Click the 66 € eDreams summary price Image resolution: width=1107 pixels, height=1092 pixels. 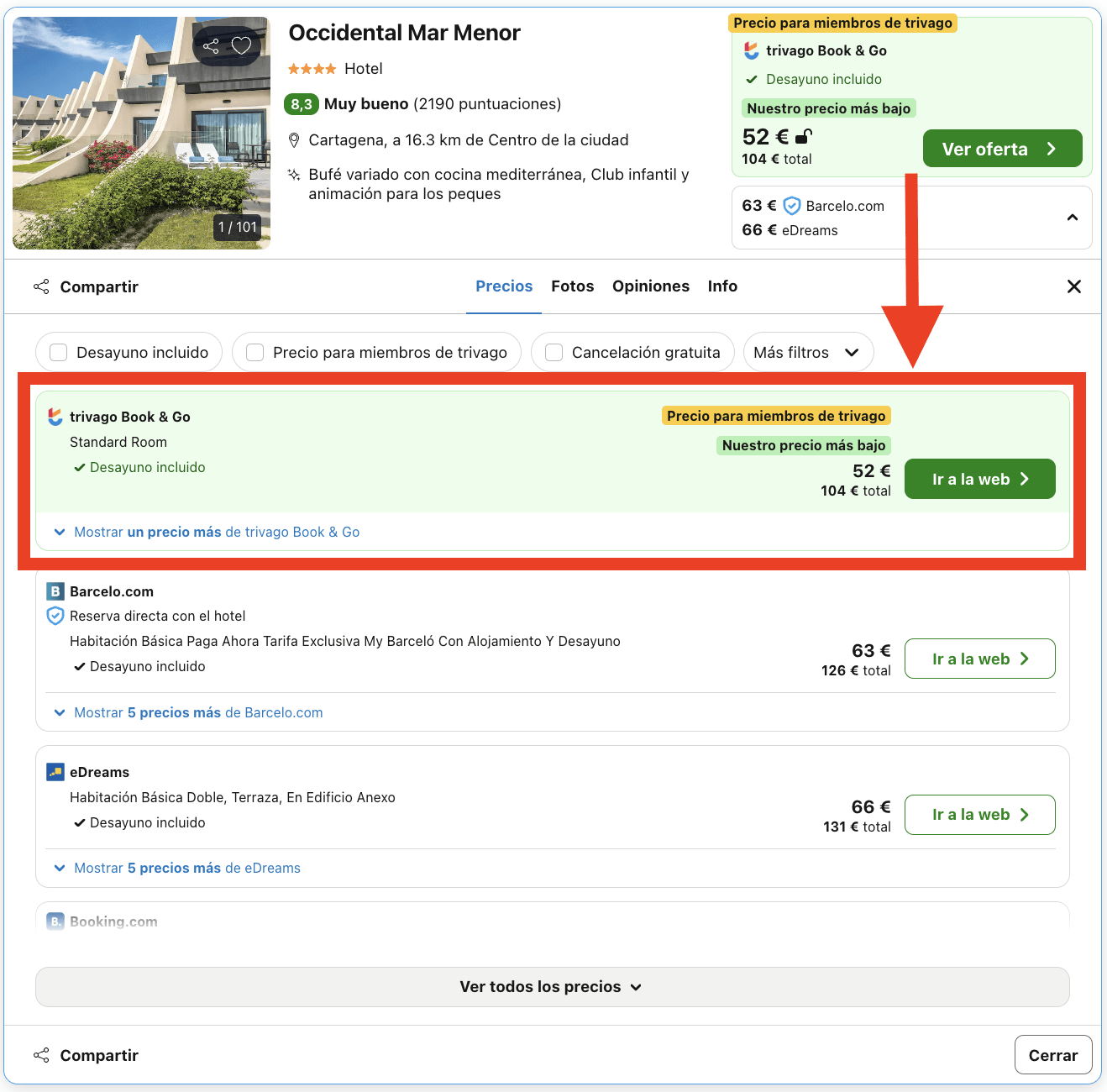[759, 230]
